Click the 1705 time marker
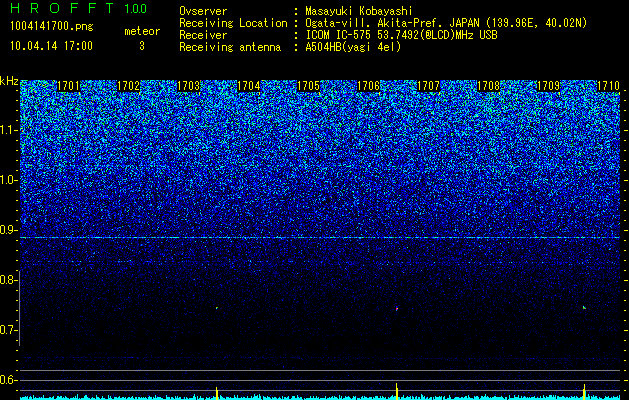The height and width of the screenshot is (400, 629). click(308, 86)
